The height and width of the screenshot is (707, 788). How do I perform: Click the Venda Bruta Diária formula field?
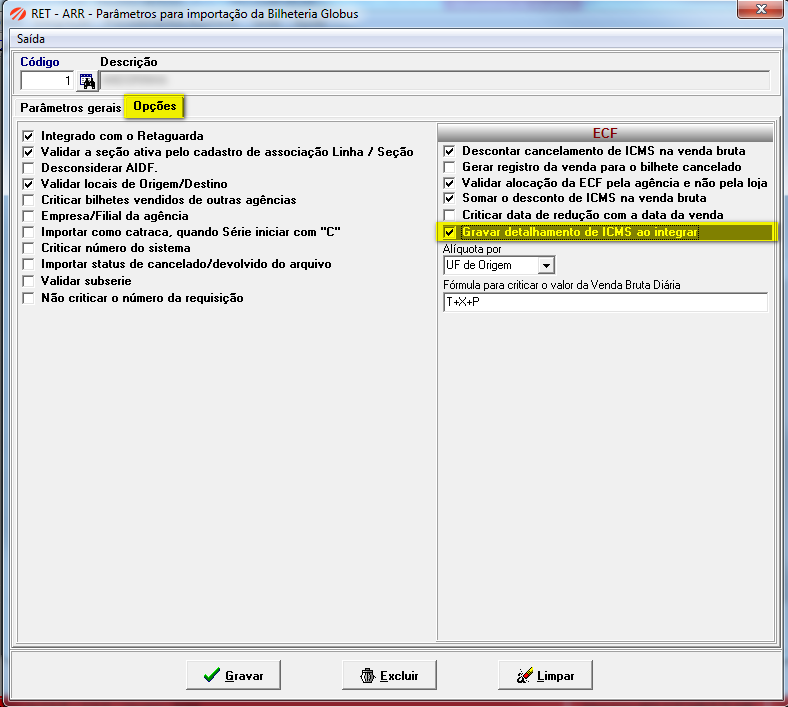pos(605,302)
